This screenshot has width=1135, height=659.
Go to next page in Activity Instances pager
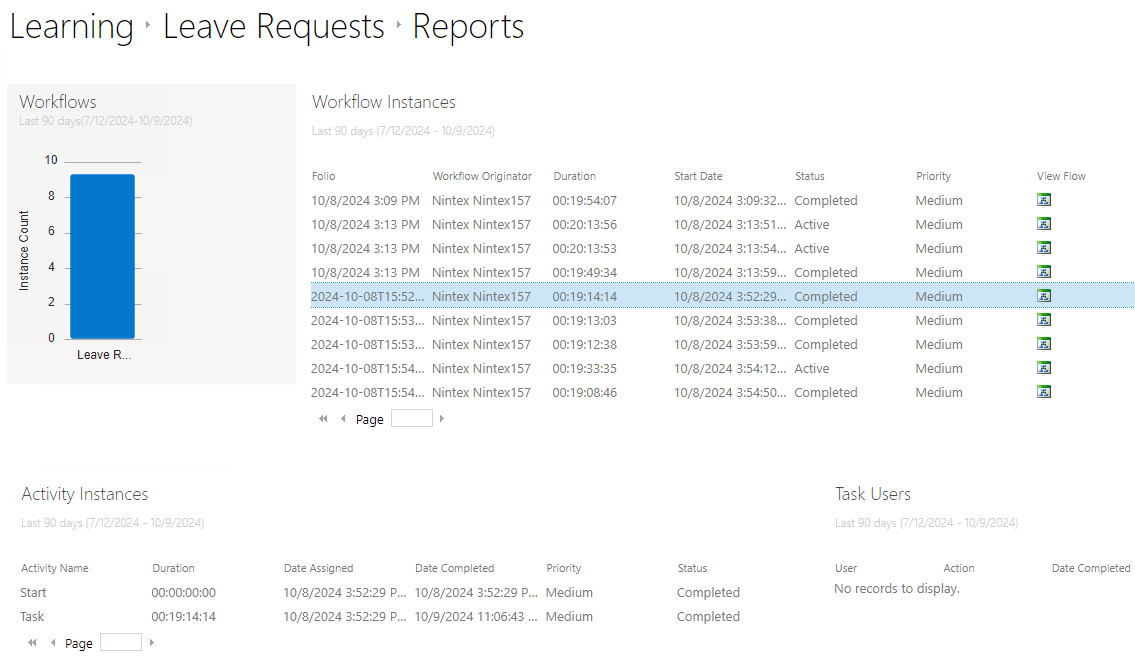[151, 642]
